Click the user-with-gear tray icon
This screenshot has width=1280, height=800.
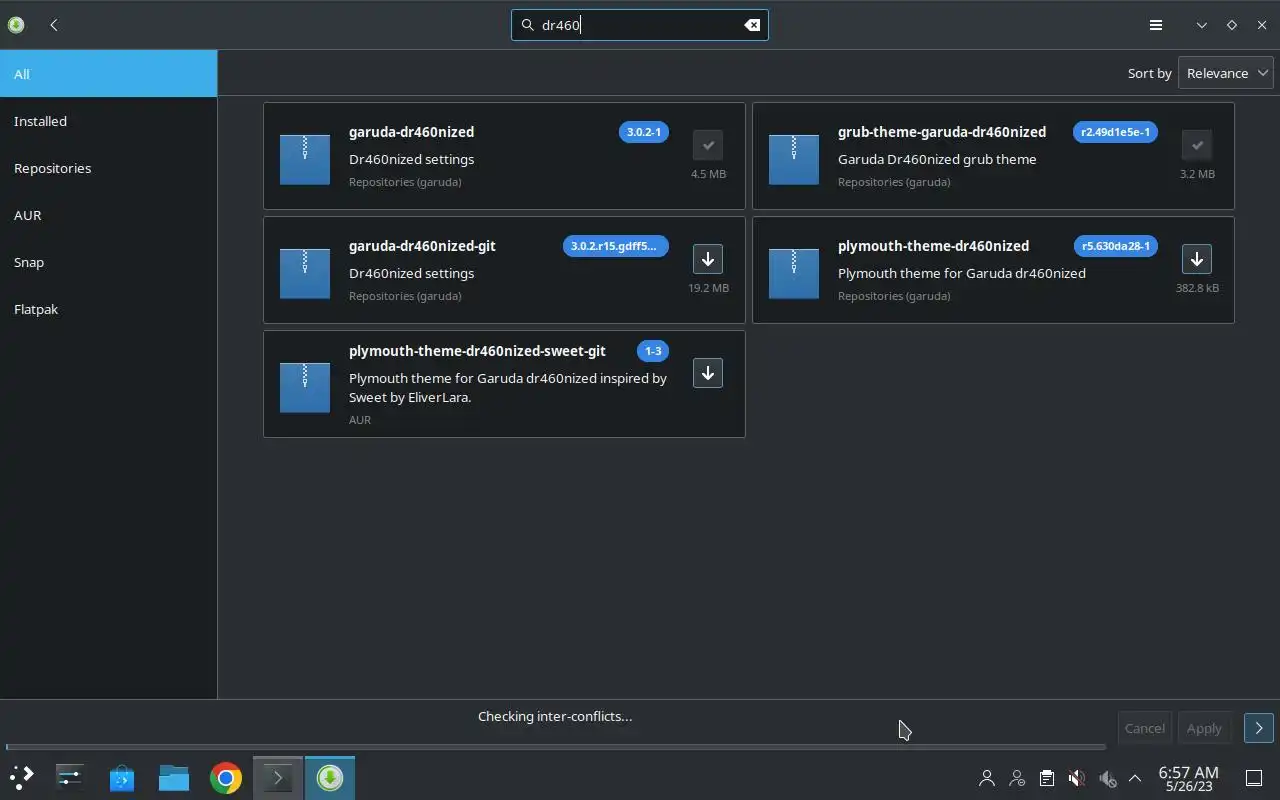(x=1017, y=778)
